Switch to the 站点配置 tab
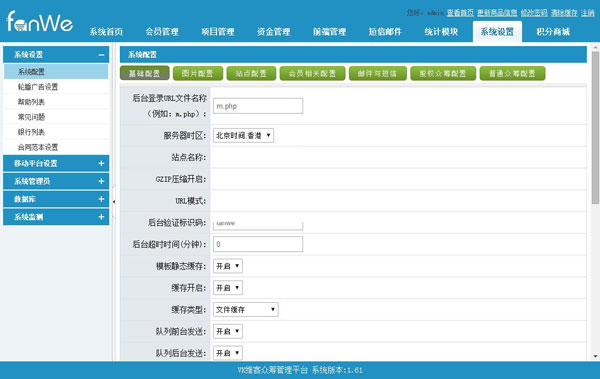The image size is (600, 379). pos(251,73)
